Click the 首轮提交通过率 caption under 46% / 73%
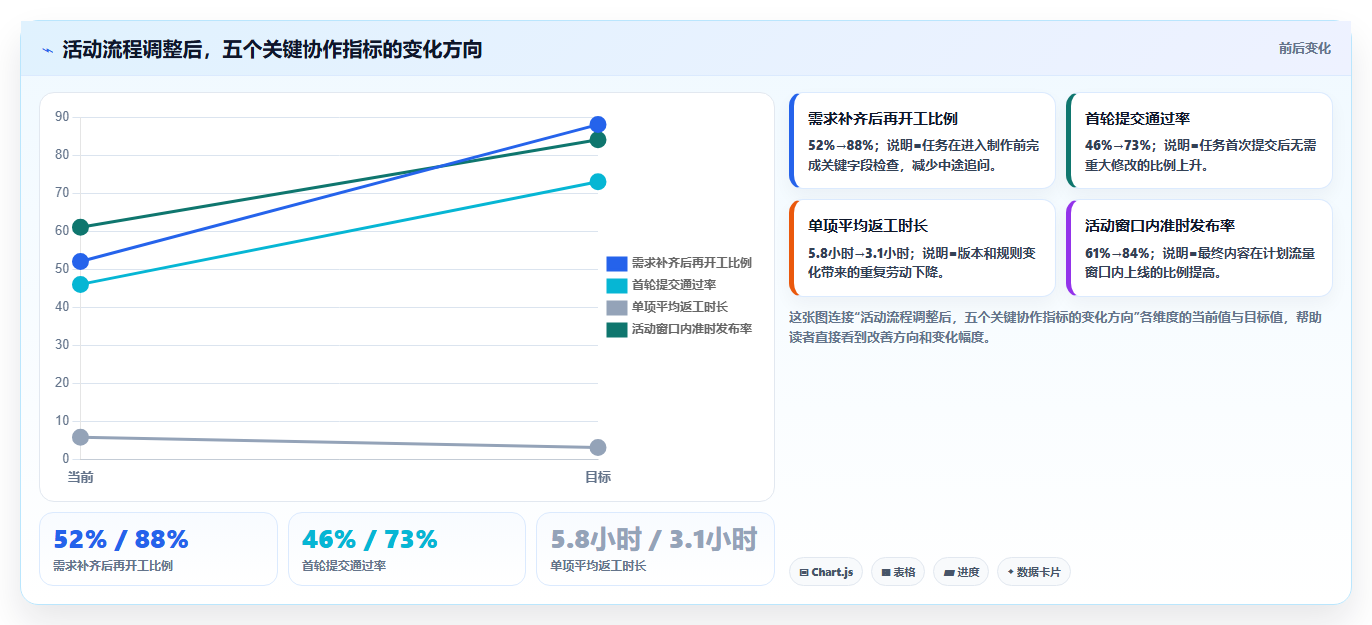Image resolution: width=1372 pixels, height=625 pixels. 344,566
